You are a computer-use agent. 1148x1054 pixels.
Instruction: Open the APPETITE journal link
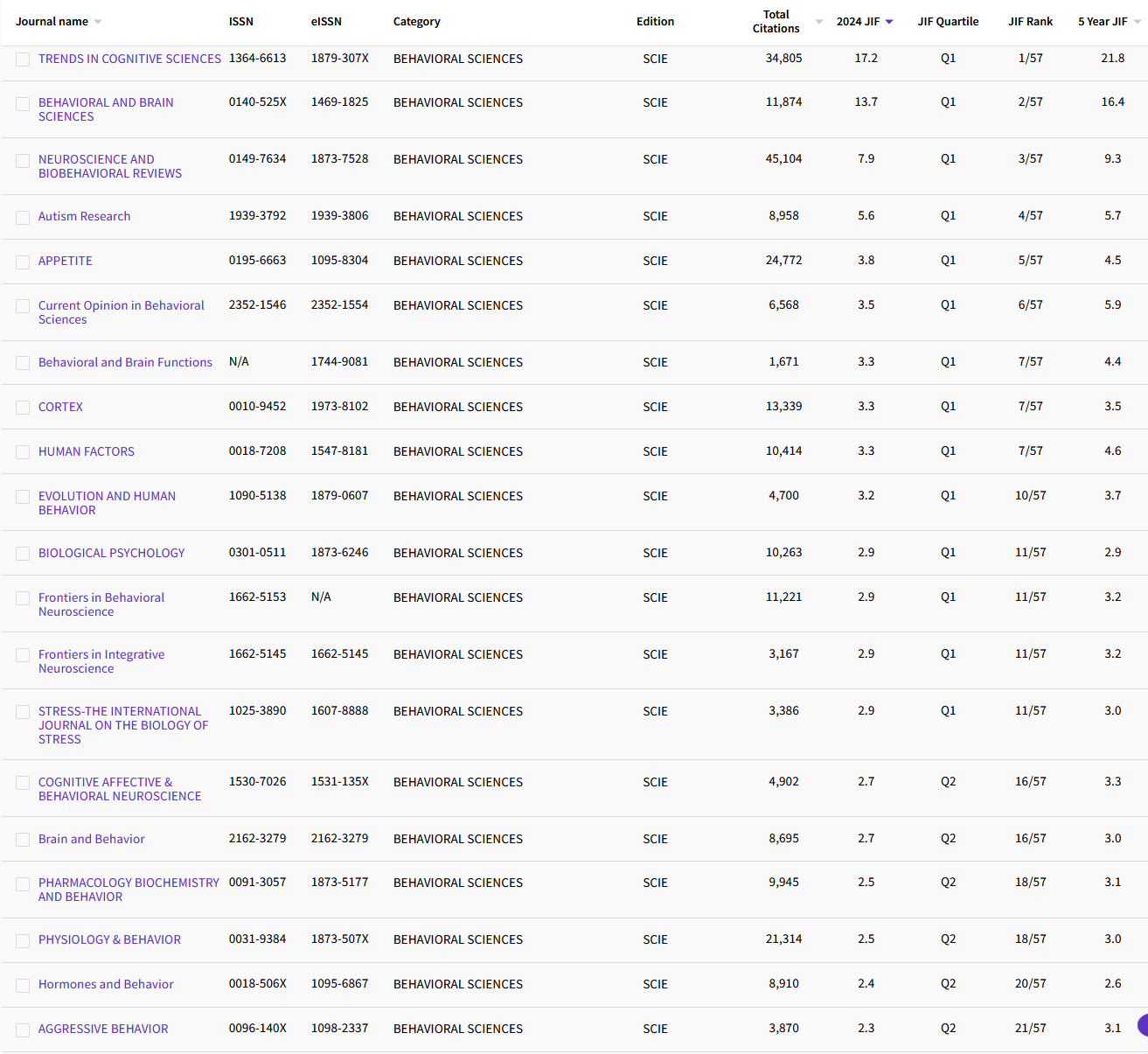pos(66,261)
